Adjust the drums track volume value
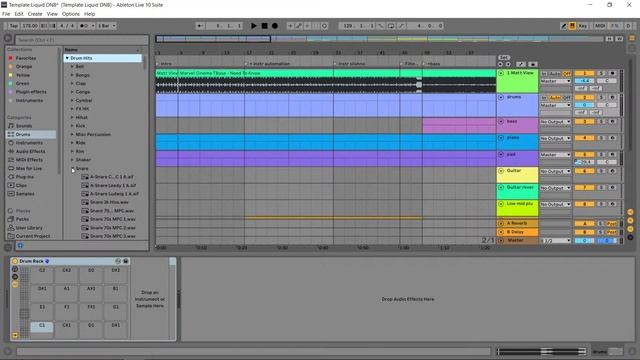 tap(584, 105)
